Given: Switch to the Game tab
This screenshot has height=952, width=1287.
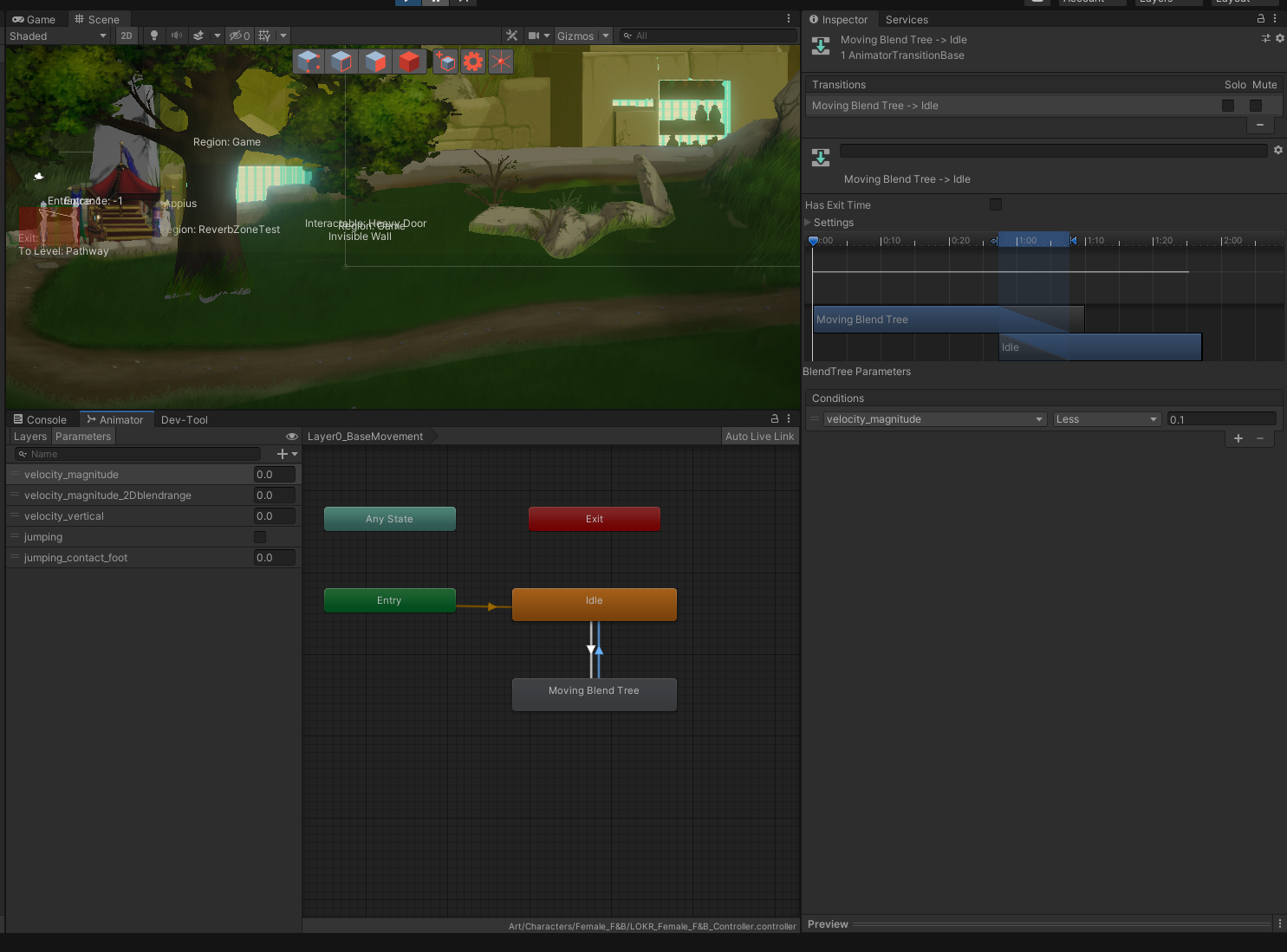Looking at the screenshot, I should pos(34,18).
